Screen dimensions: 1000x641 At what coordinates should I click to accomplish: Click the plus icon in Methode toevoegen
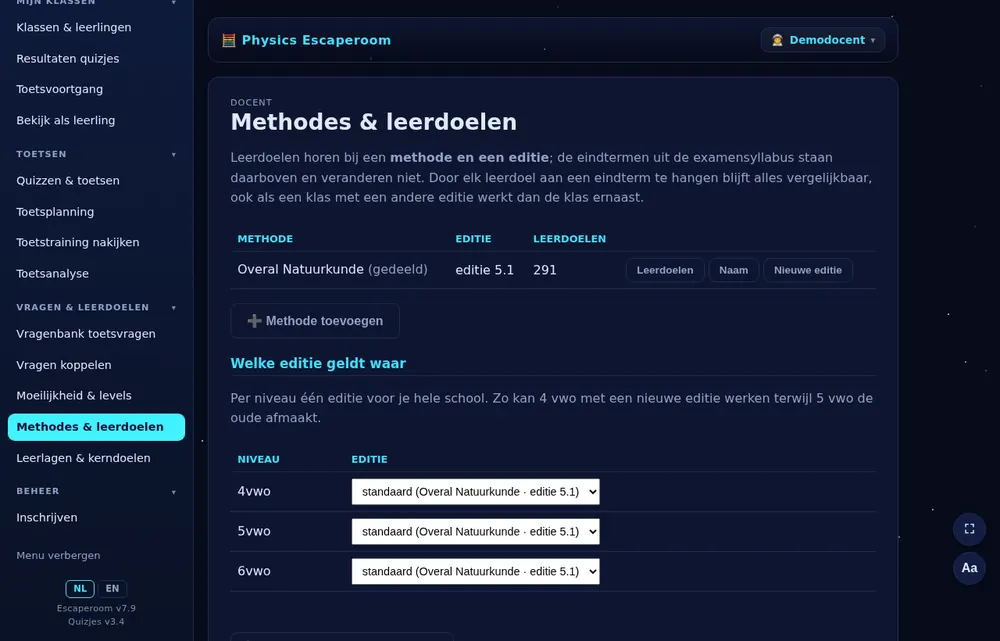tap(254, 321)
